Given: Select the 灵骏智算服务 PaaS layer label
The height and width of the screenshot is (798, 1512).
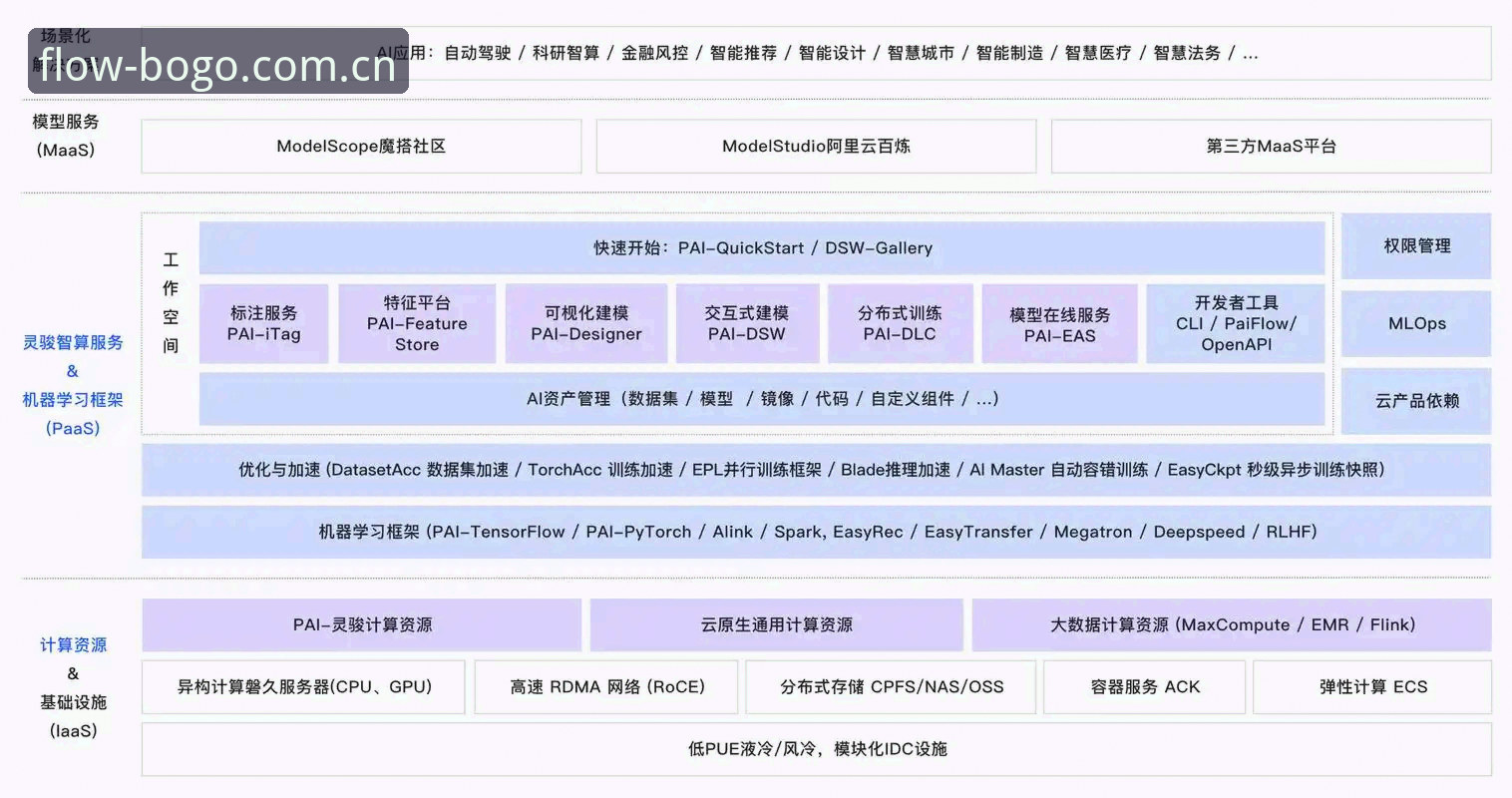Looking at the screenshot, I should pos(73,385).
